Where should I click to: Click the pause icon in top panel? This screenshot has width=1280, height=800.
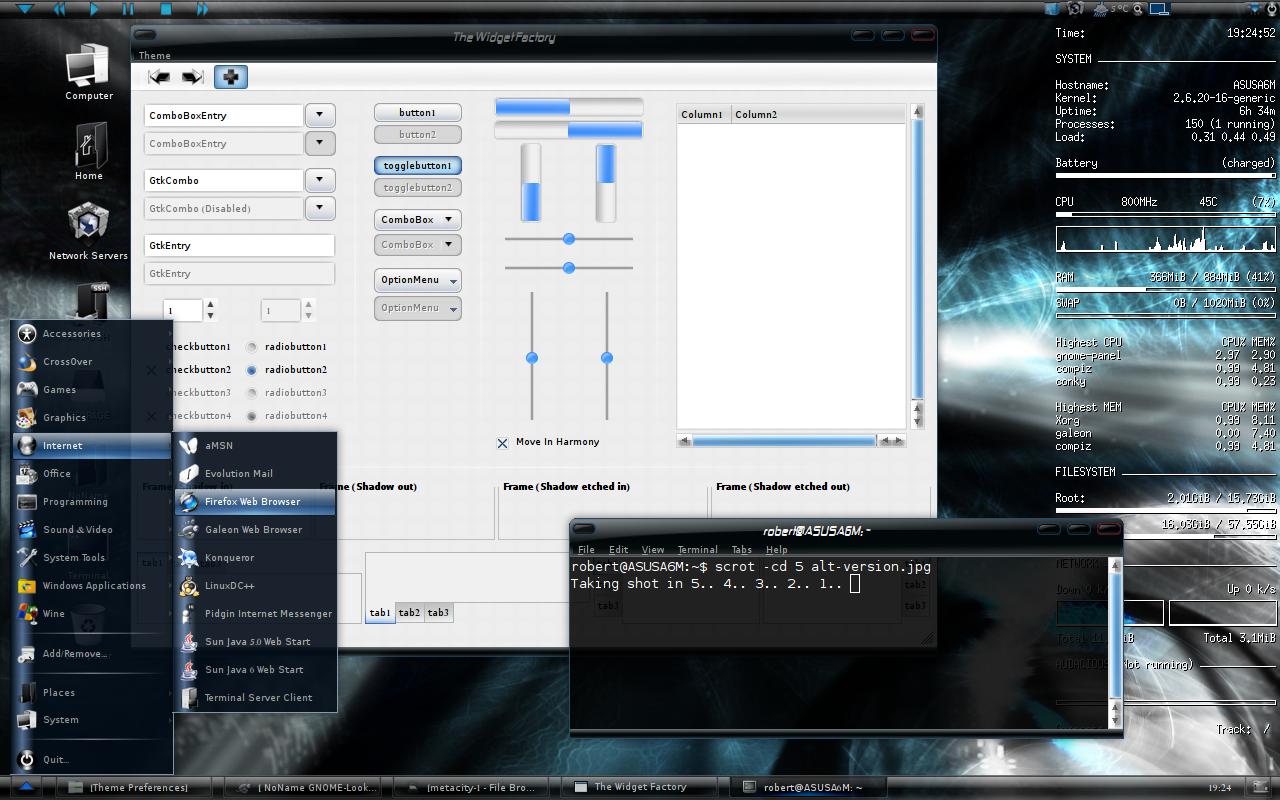coord(128,9)
